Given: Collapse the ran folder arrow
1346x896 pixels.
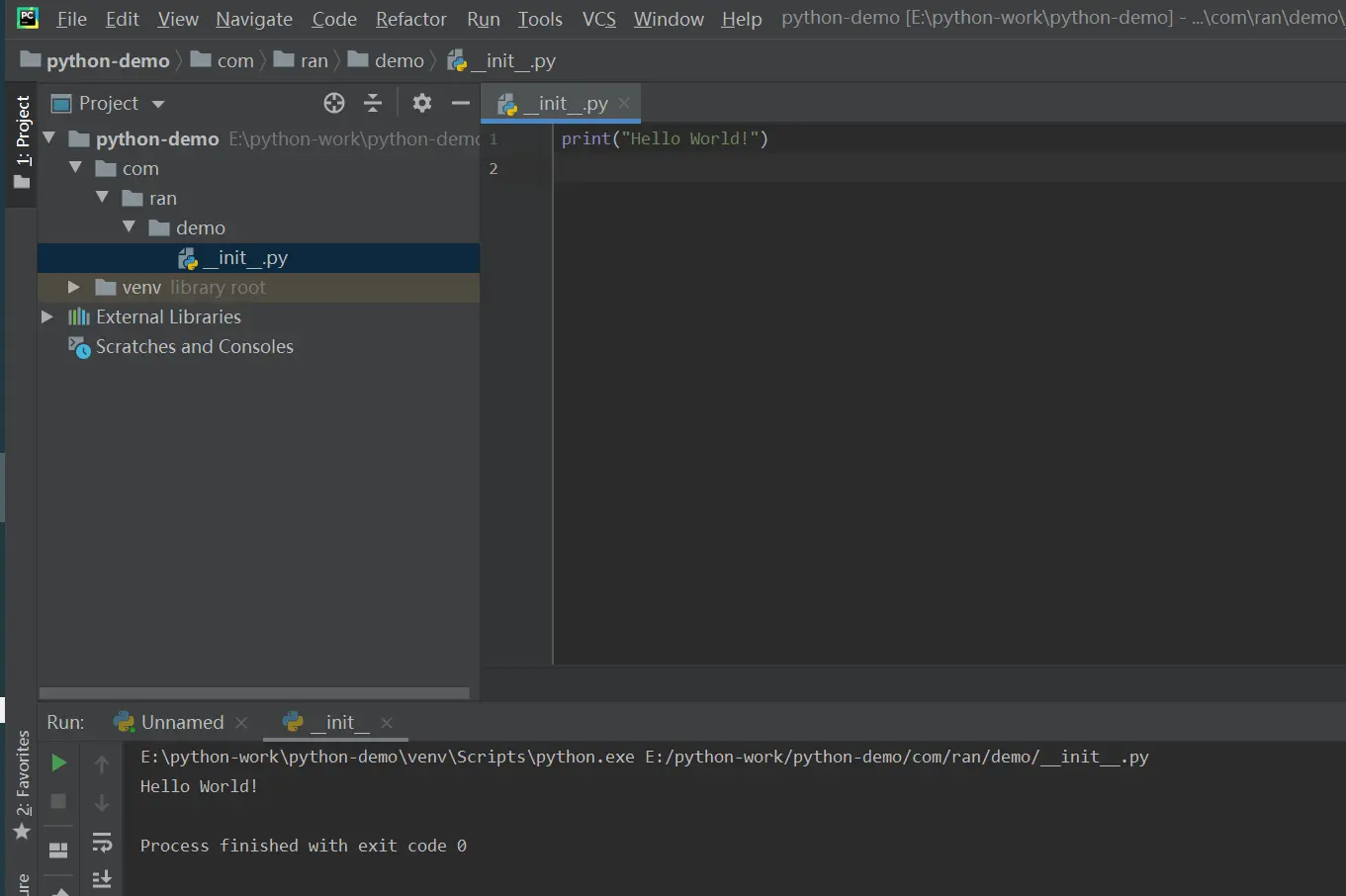Looking at the screenshot, I should [x=102, y=198].
